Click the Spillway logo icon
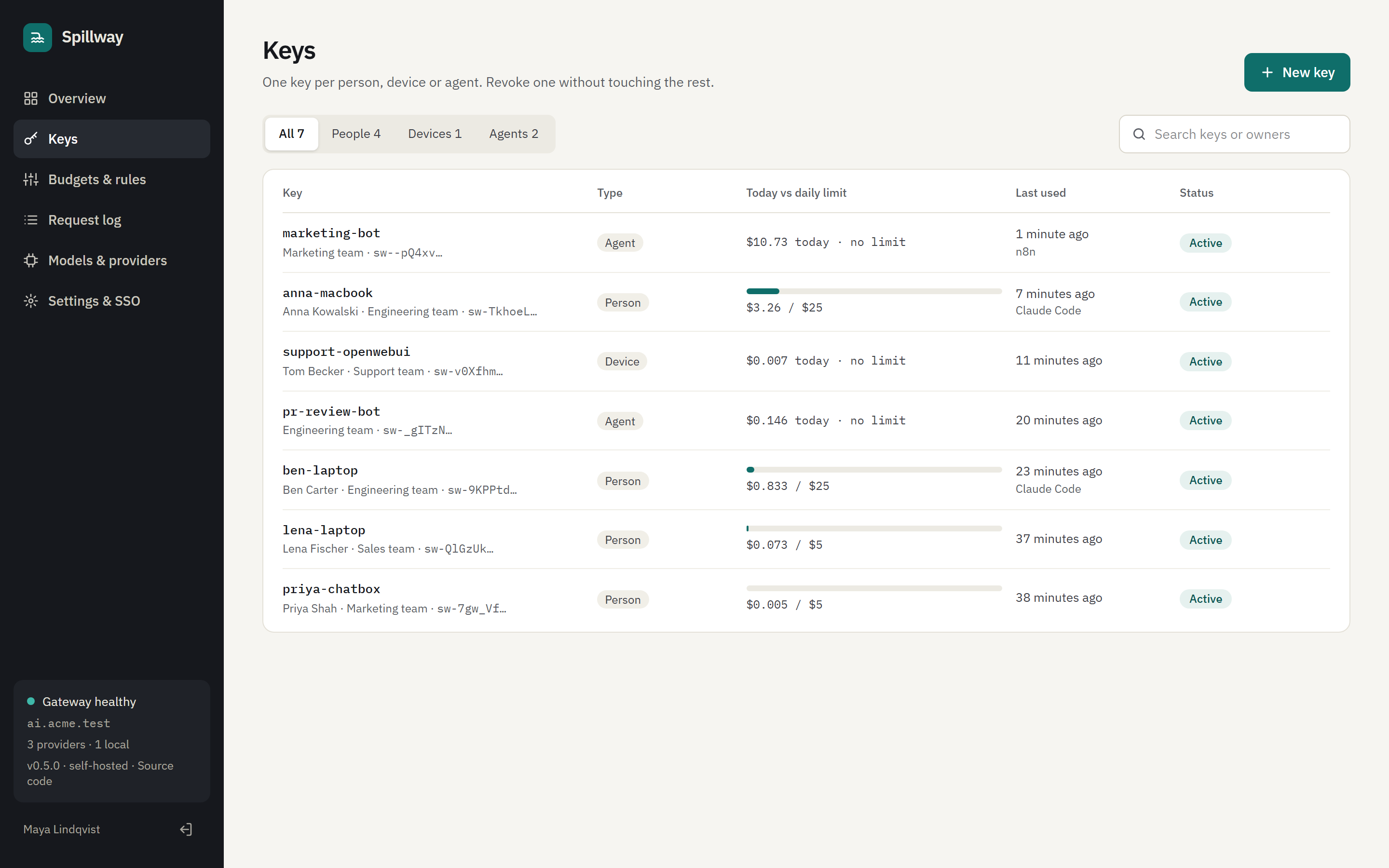Image resolution: width=1389 pixels, height=868 pixels. tap(37, 37)
